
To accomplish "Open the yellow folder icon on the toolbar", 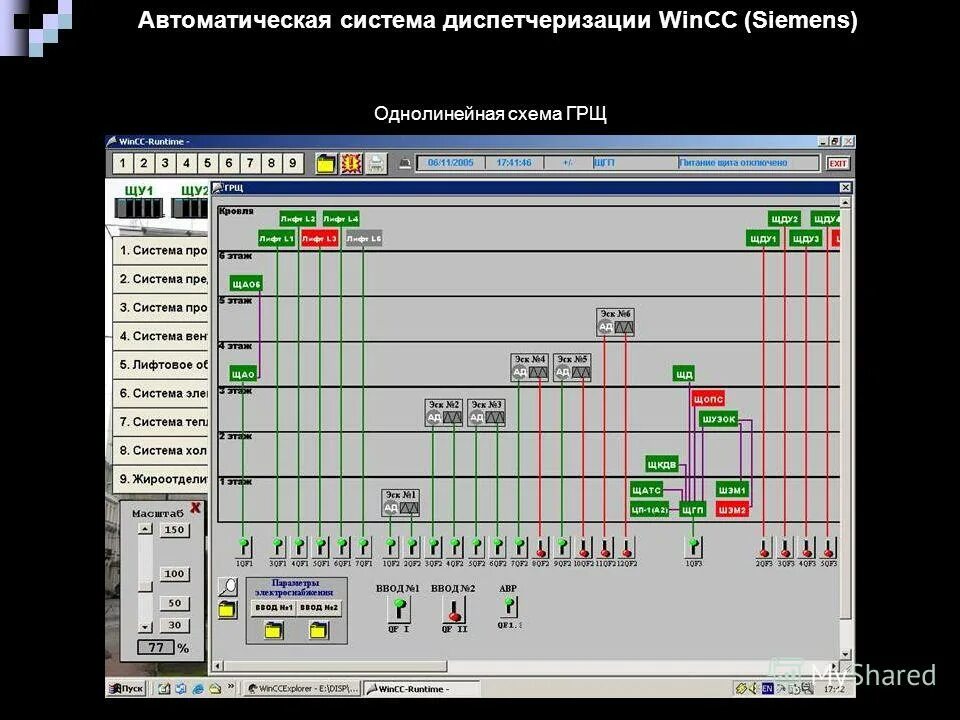I will tap(326, 163).
